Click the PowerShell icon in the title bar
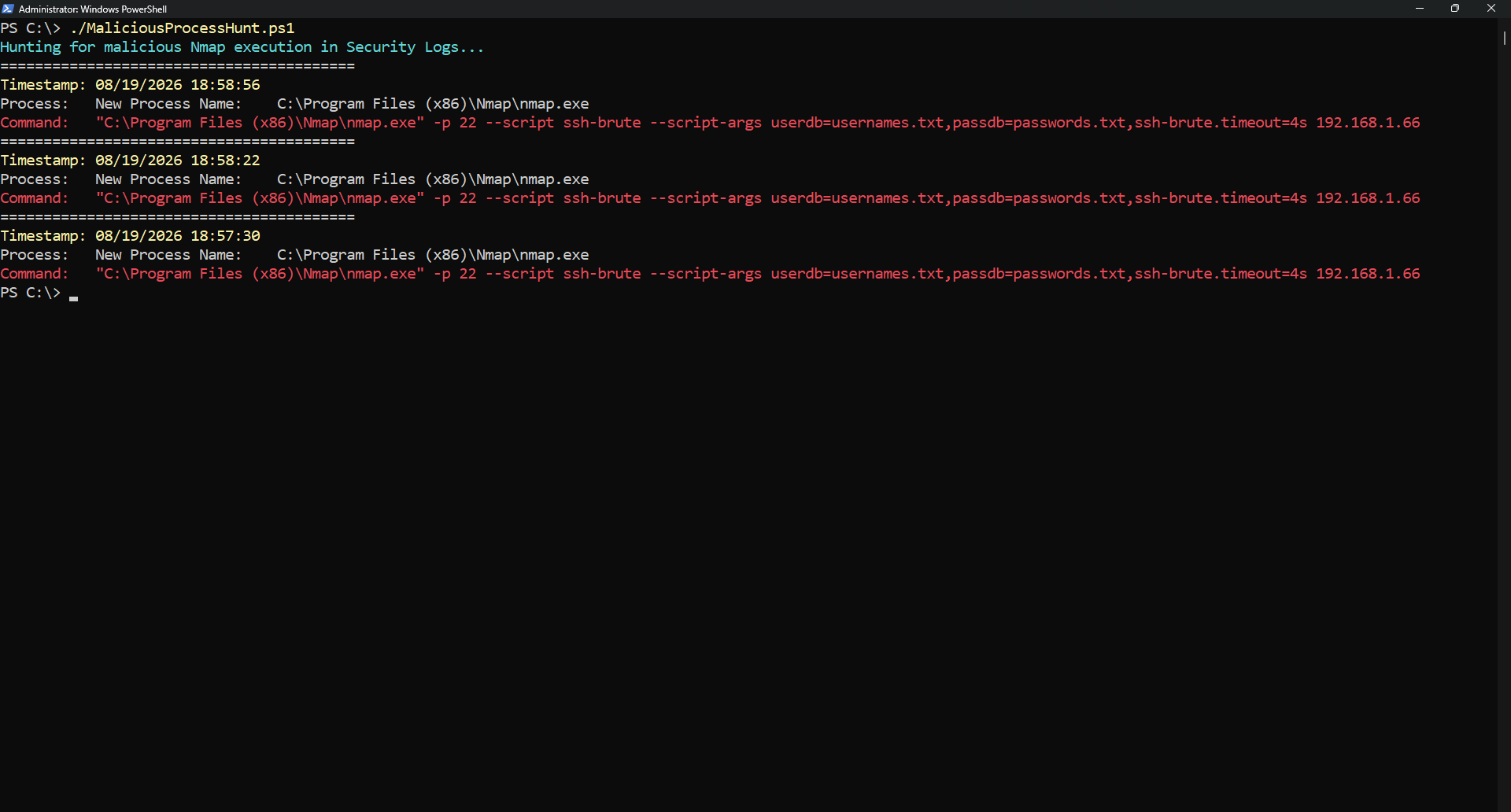 tap(8, 9)
